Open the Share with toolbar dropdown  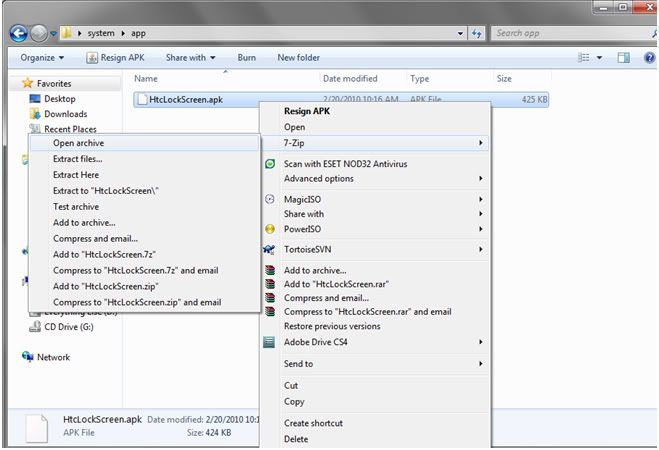point(190,58)
